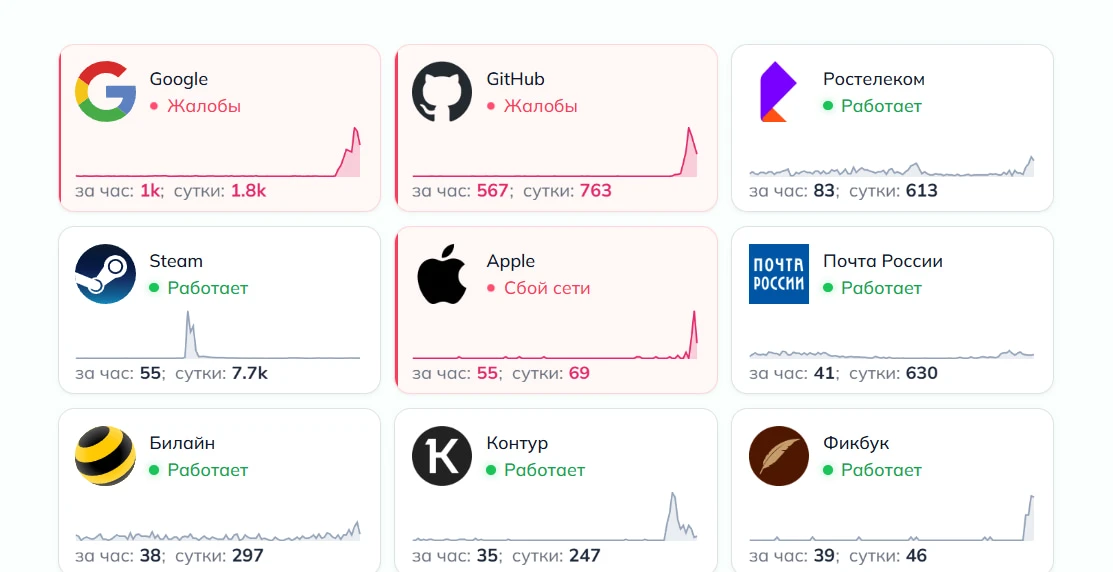This screenshot has height=572, width=1113.
Task: Click the Контур K logo
Action: point(442,456)
